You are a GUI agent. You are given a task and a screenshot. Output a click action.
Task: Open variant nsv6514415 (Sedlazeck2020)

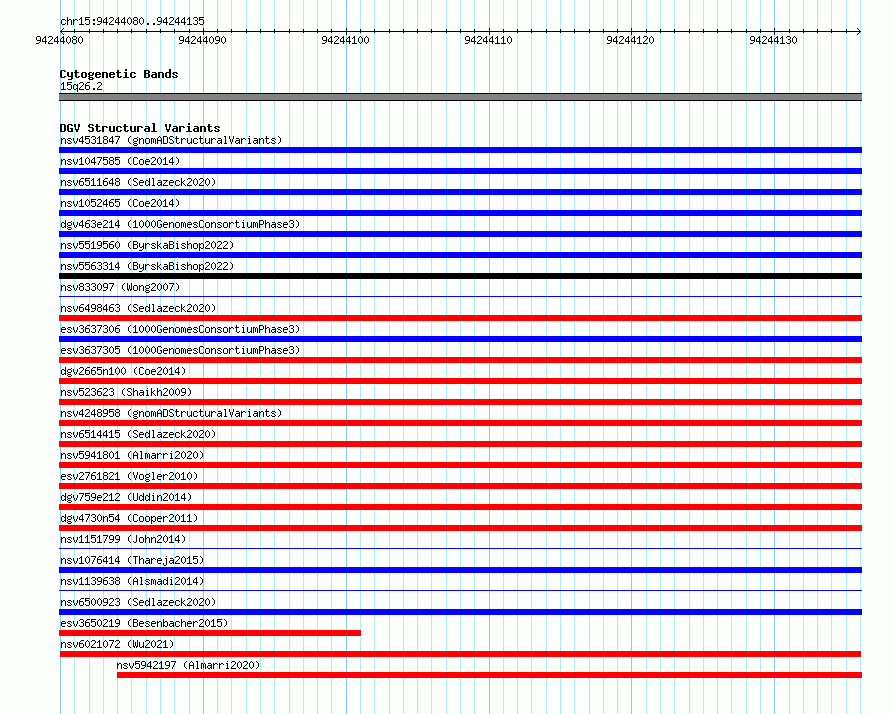coord(138,434)
